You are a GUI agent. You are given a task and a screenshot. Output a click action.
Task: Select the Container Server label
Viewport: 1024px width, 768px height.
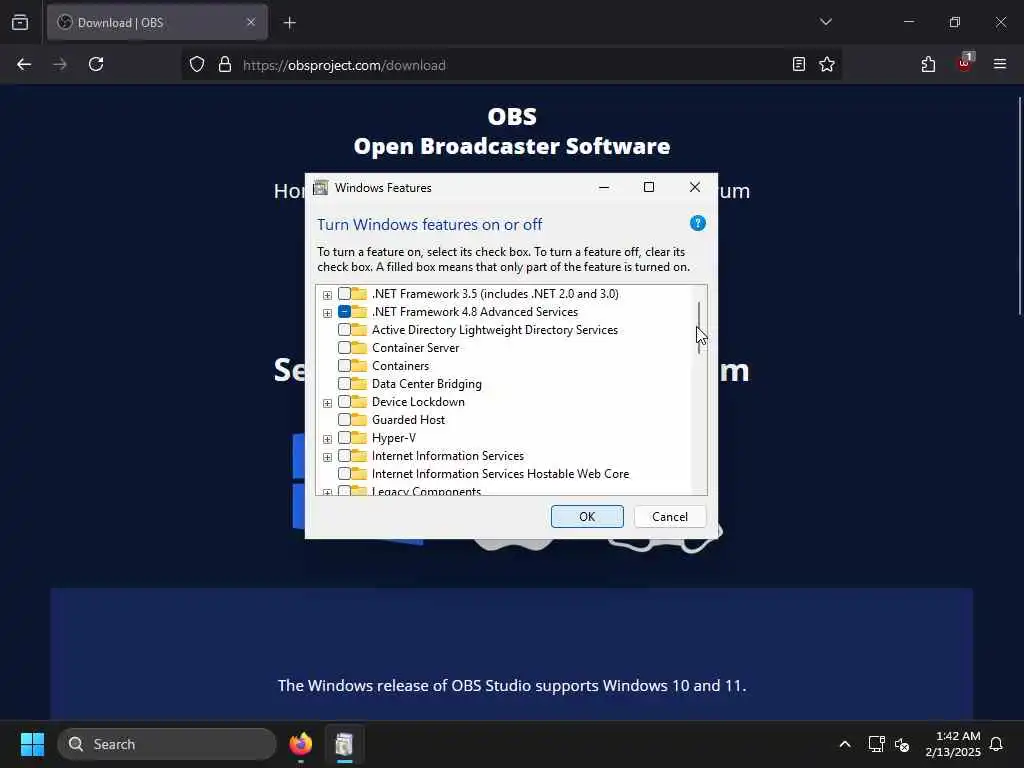(415, 348)
